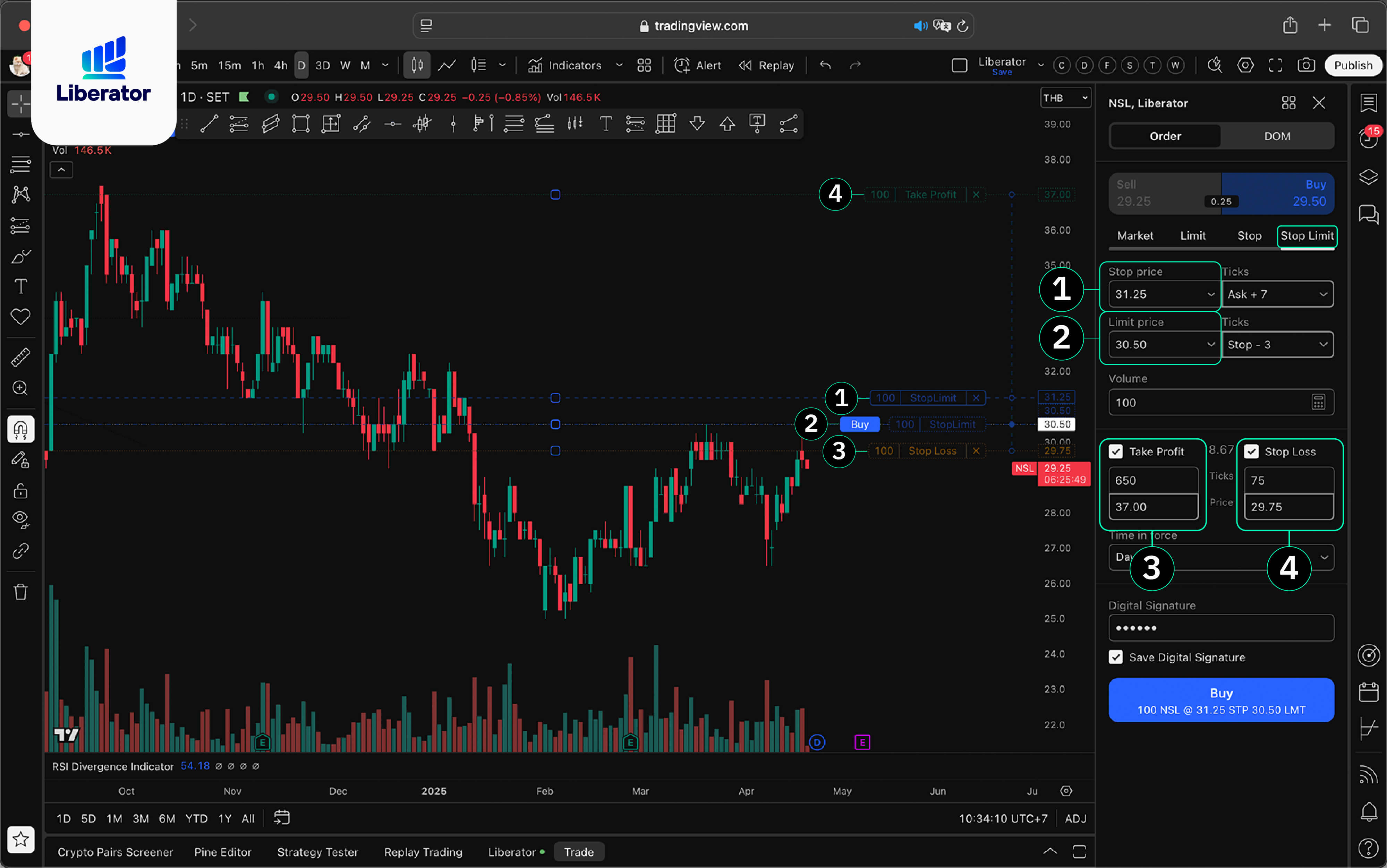Open the Alerts clock icon with badge
This screenshot has width=1387, height=868.
(x=1368, y=139)
